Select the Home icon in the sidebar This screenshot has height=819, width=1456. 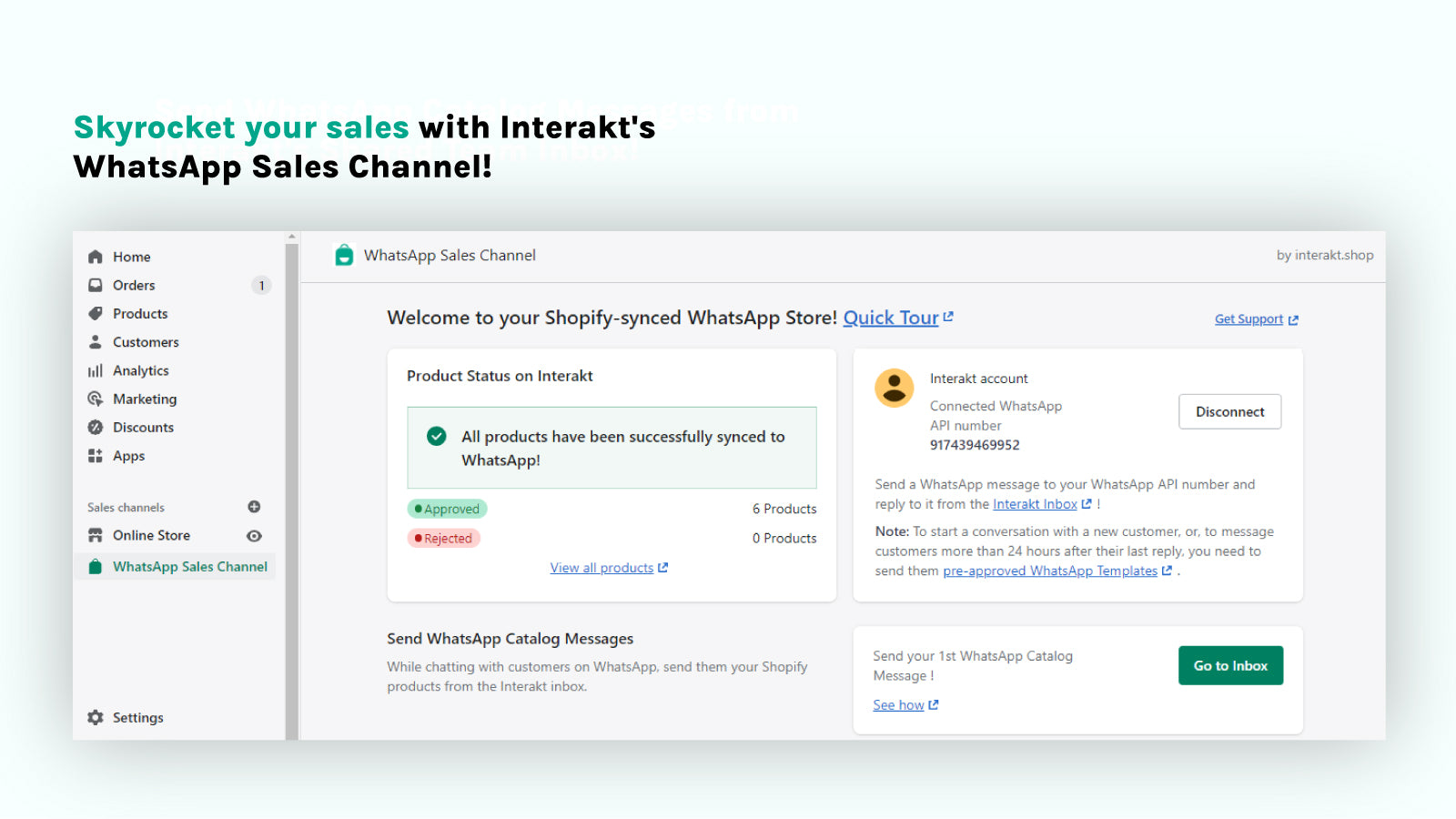point(96,257)
